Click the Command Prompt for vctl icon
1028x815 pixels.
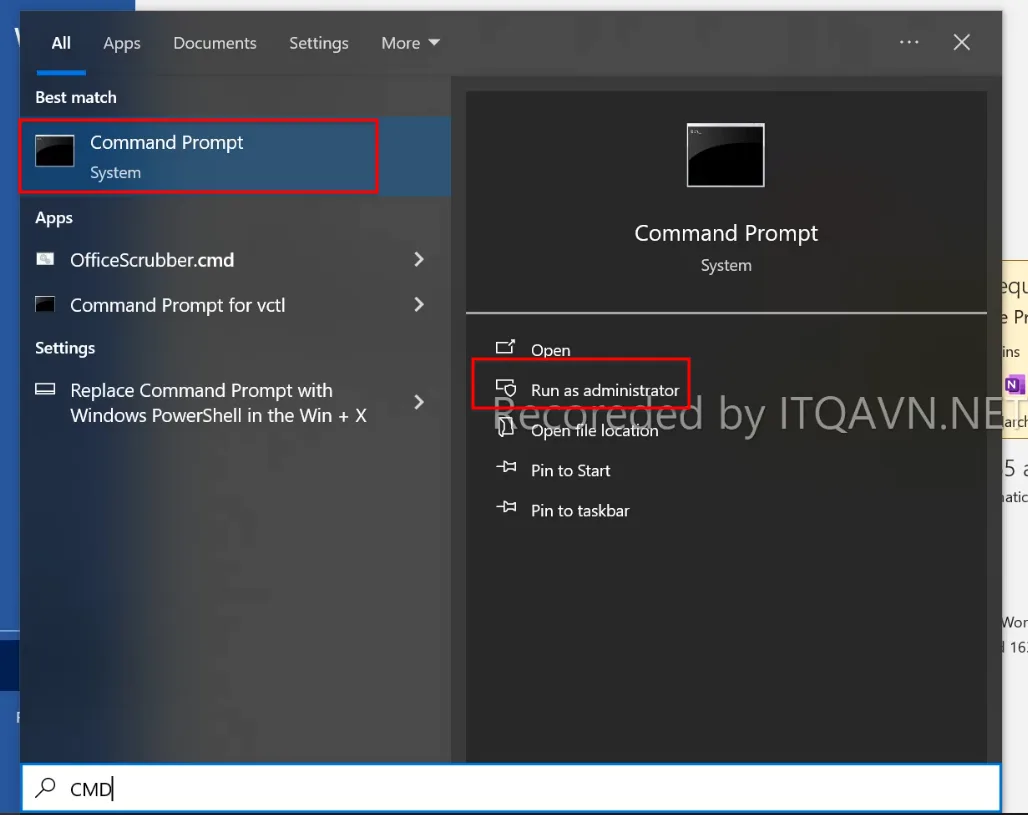click(x=45, y=304)
